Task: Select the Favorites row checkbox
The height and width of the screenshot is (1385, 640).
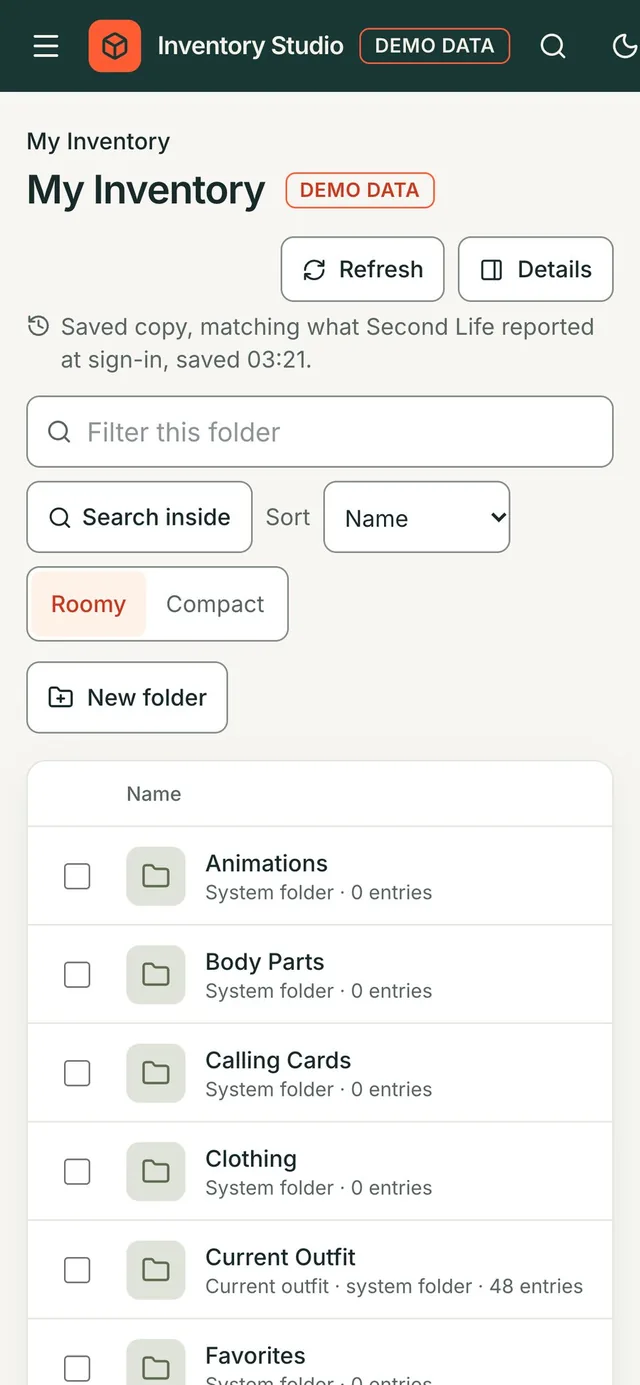Action: point(77,1368)
